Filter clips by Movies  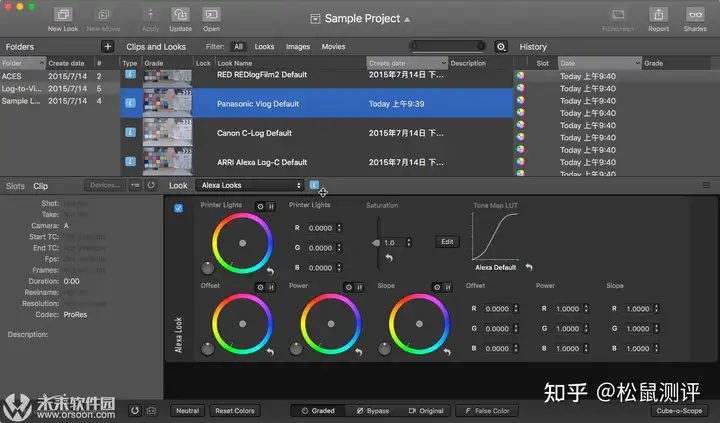tap(333, 46)
